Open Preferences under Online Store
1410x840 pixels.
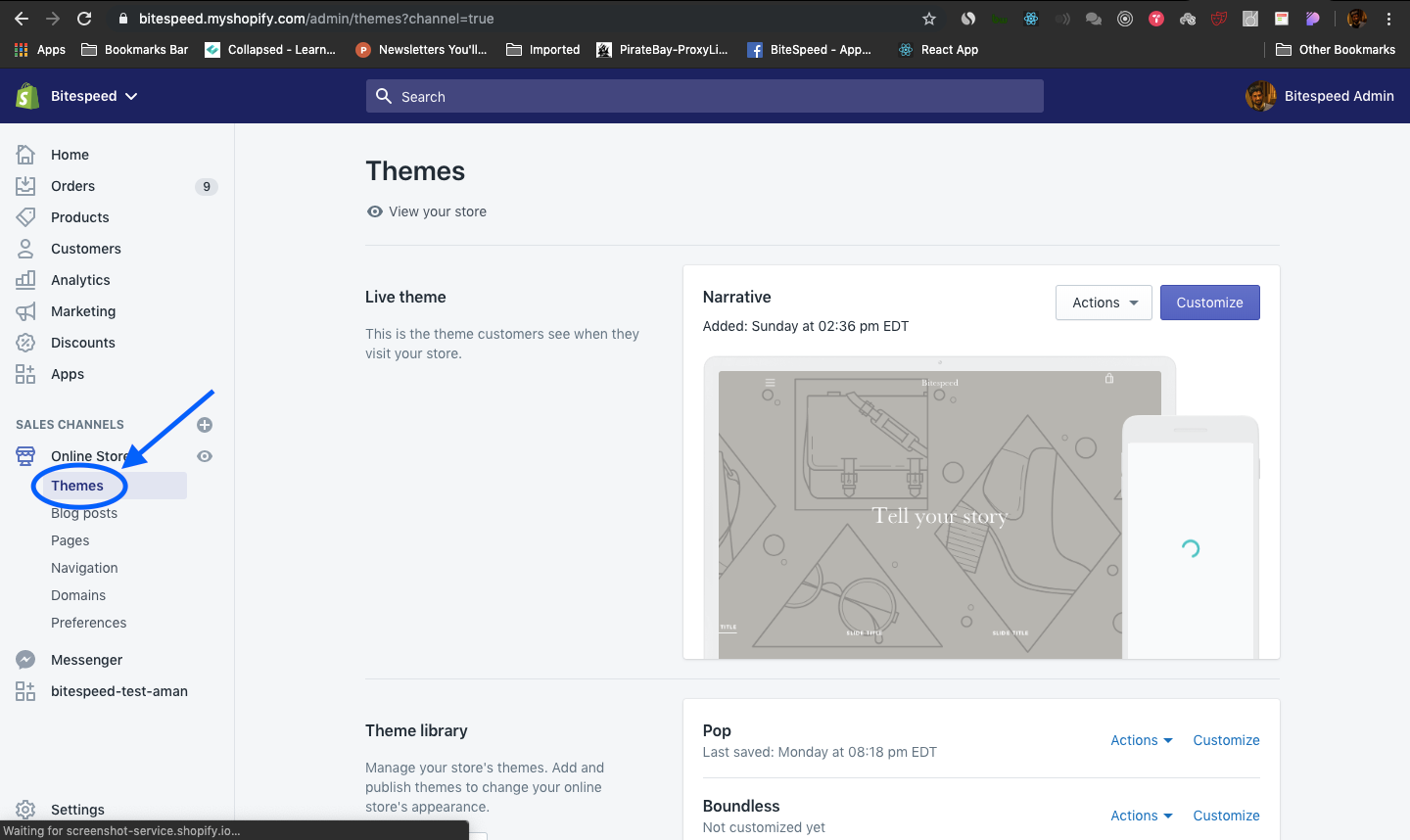(x=89, y=623)
